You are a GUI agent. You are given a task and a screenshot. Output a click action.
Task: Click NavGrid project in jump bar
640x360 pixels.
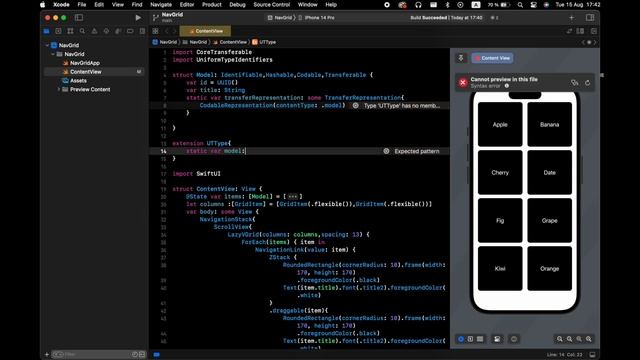pos(165,42)
